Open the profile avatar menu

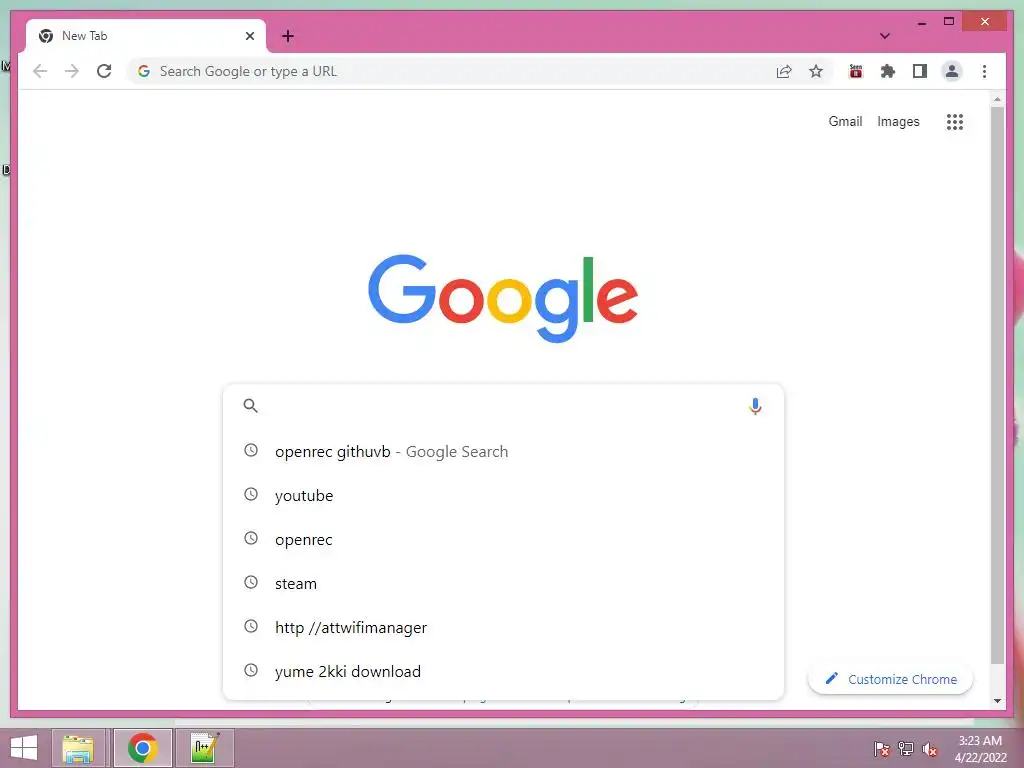(952, 71)
